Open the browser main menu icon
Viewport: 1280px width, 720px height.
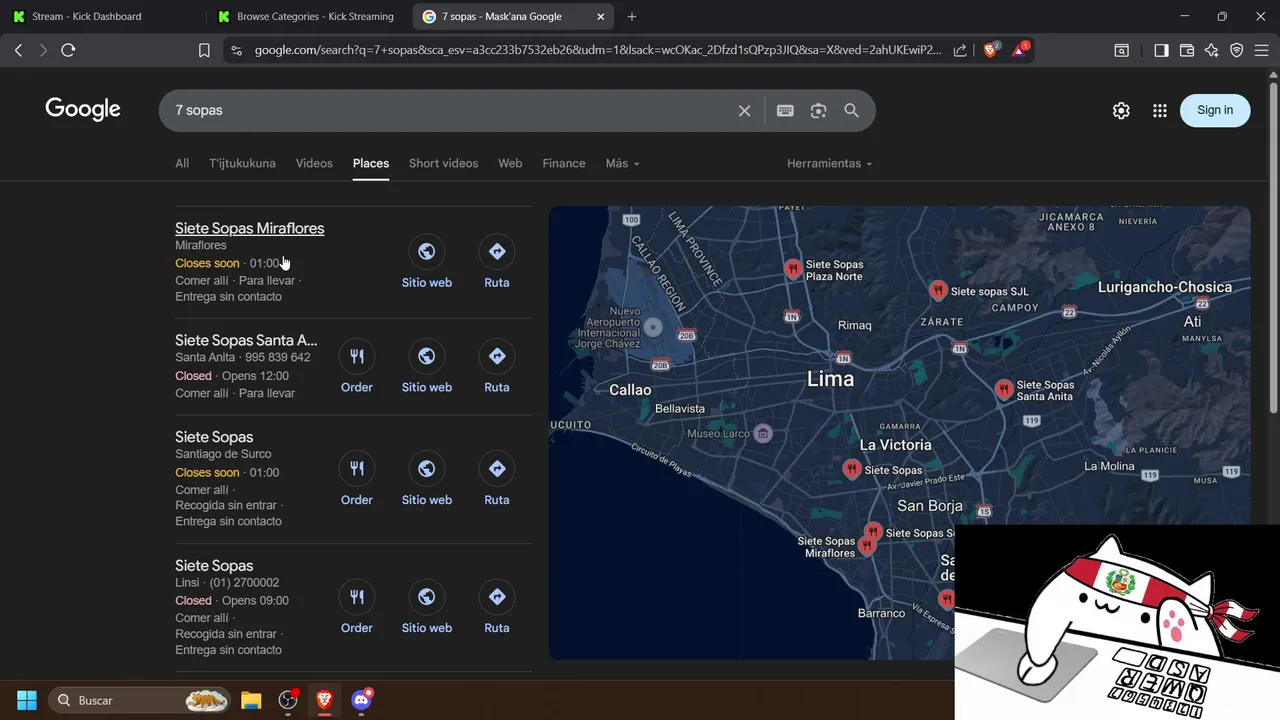pyautogui.click(x=1262, y=50)
